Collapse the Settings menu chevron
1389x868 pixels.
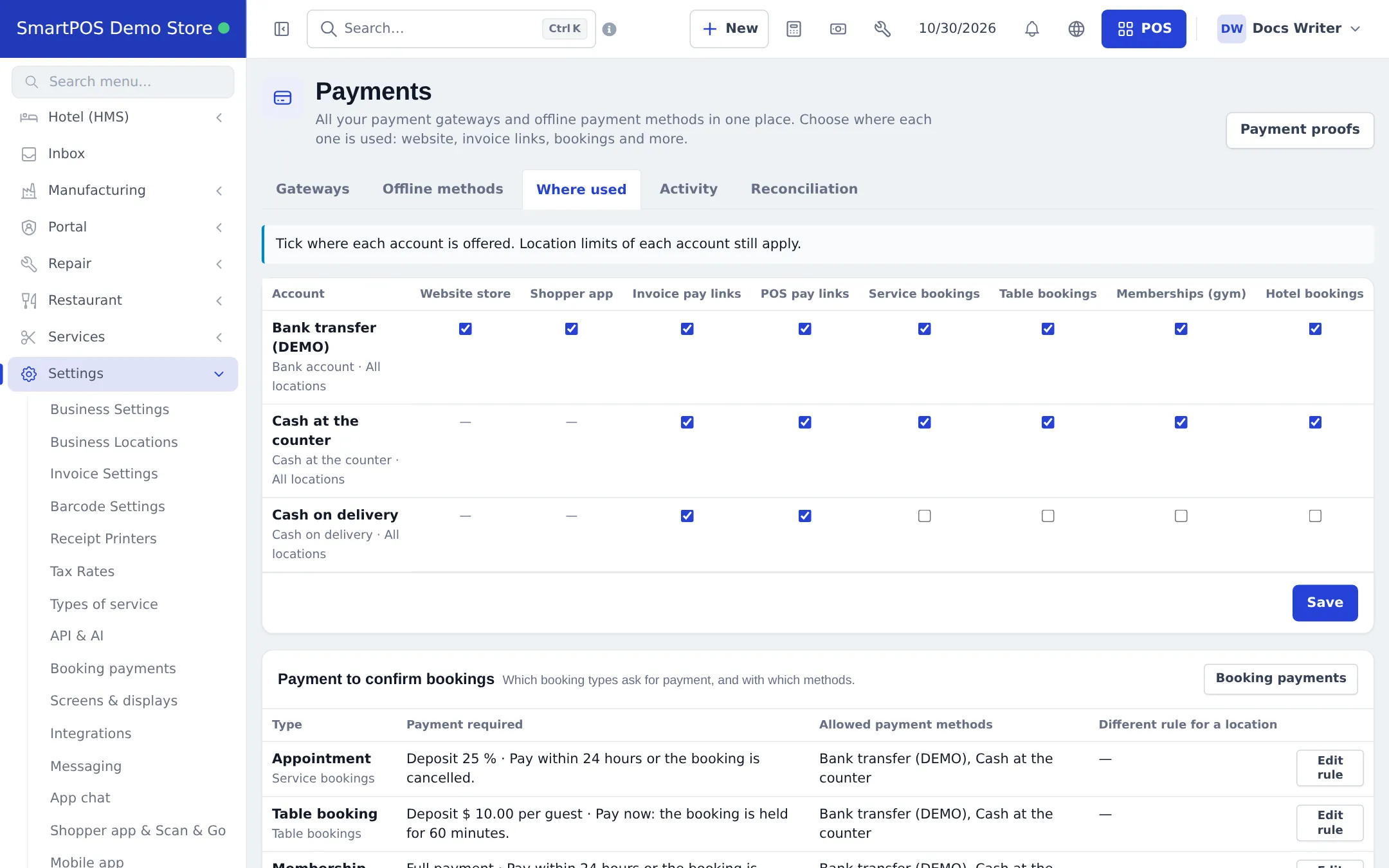point(219,374)
